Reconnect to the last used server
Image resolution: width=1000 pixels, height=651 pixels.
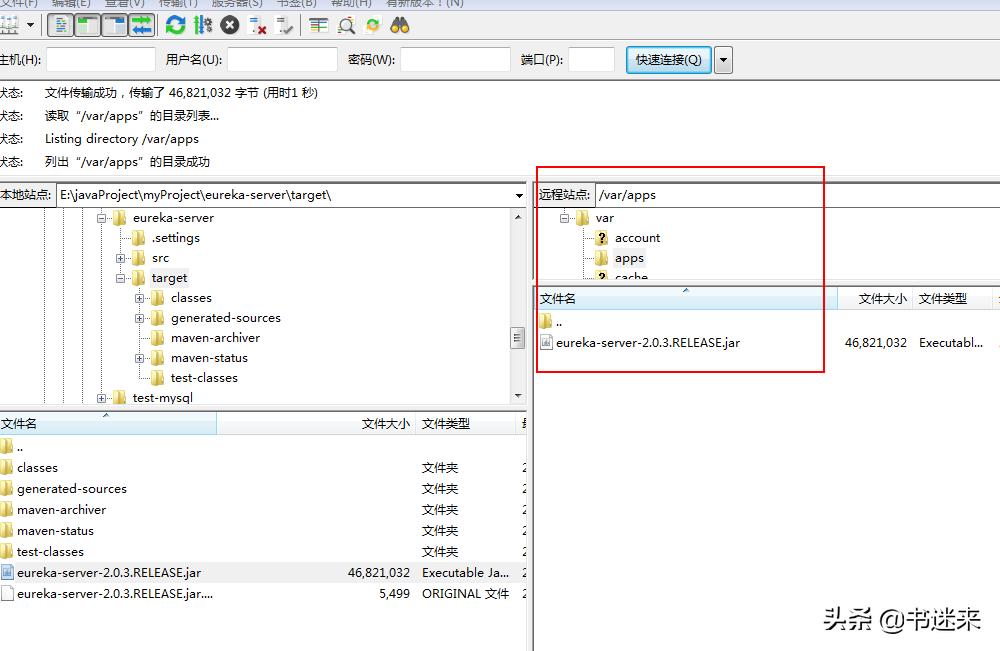(284, 26)
